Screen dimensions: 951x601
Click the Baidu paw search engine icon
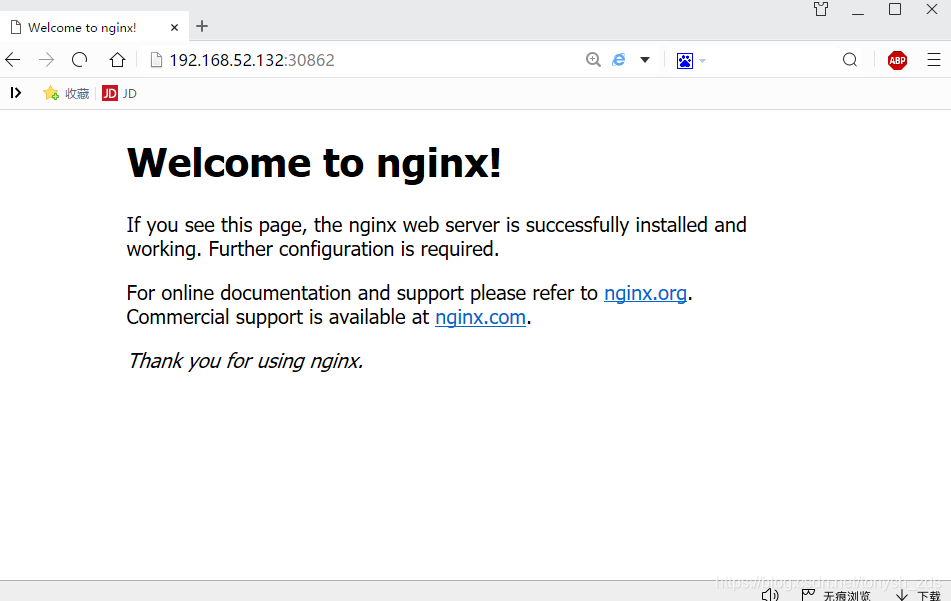pyautogui.click(x=685, y=61)
